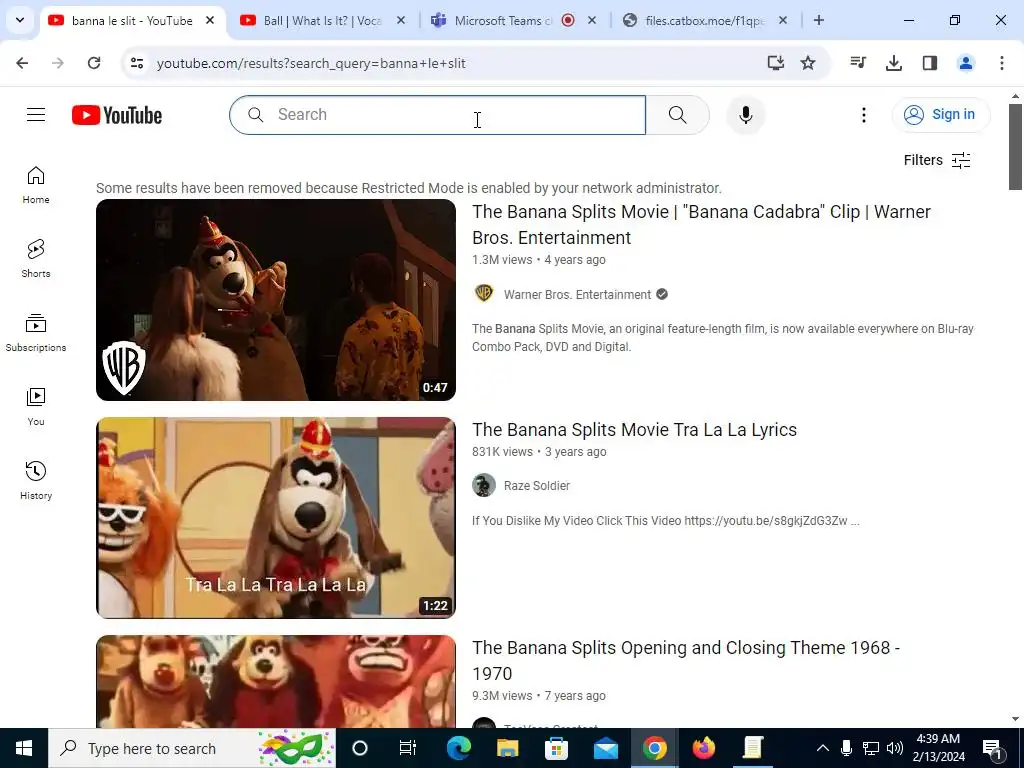Start voice search with the microphone icon

(x=745, y=115)
